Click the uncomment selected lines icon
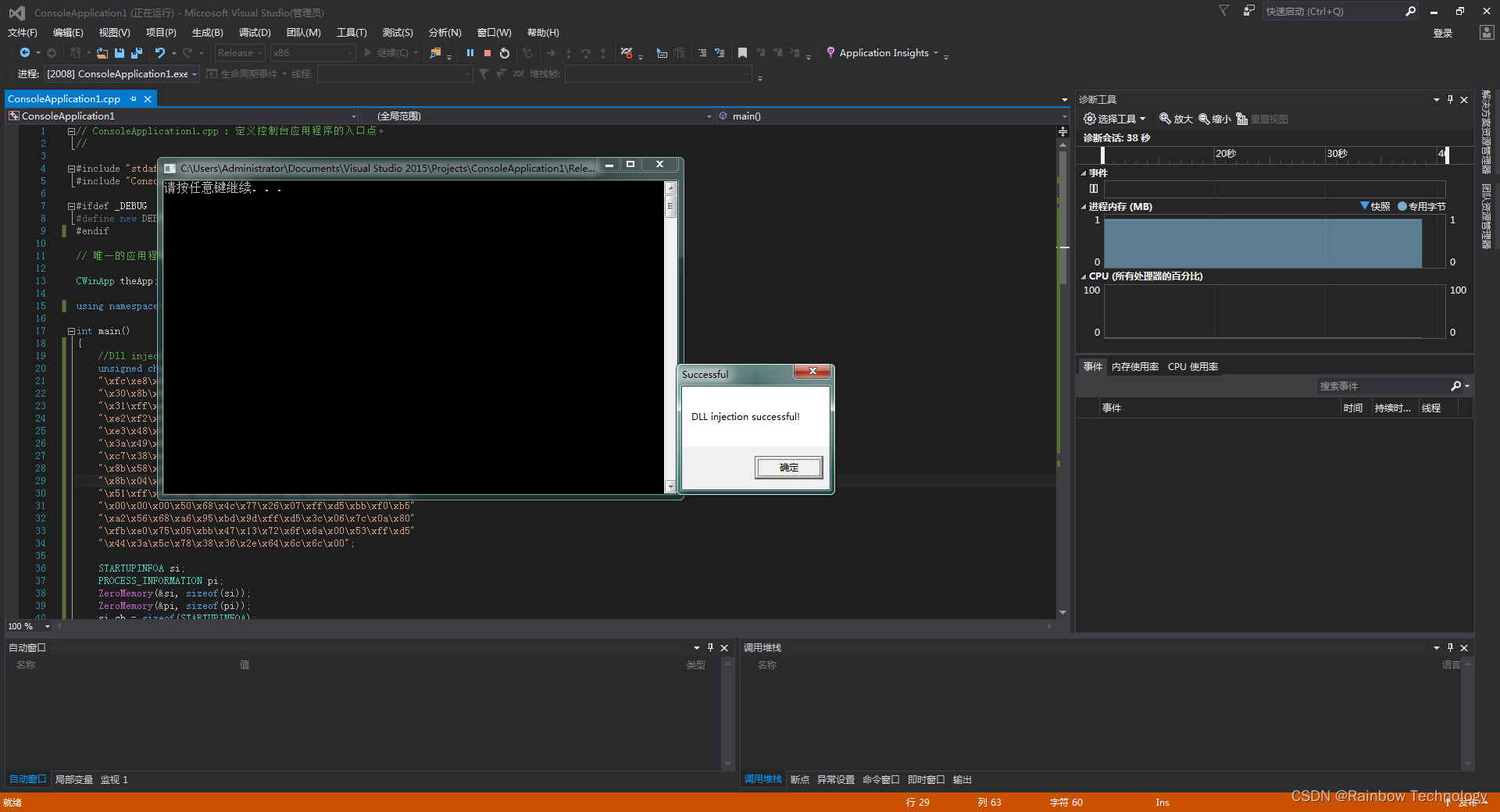This screenshot has height=812, width=1500. click(x=720, y=53)
